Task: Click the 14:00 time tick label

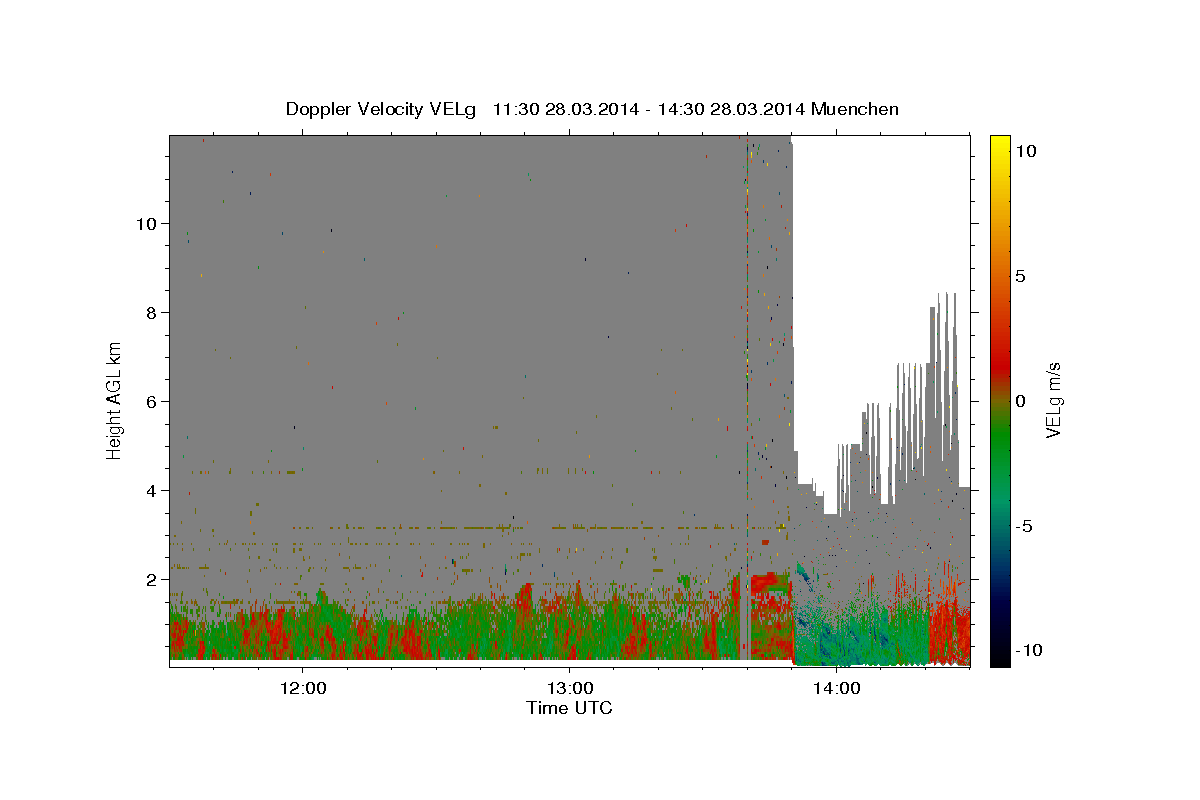Action: coord(836,688)
